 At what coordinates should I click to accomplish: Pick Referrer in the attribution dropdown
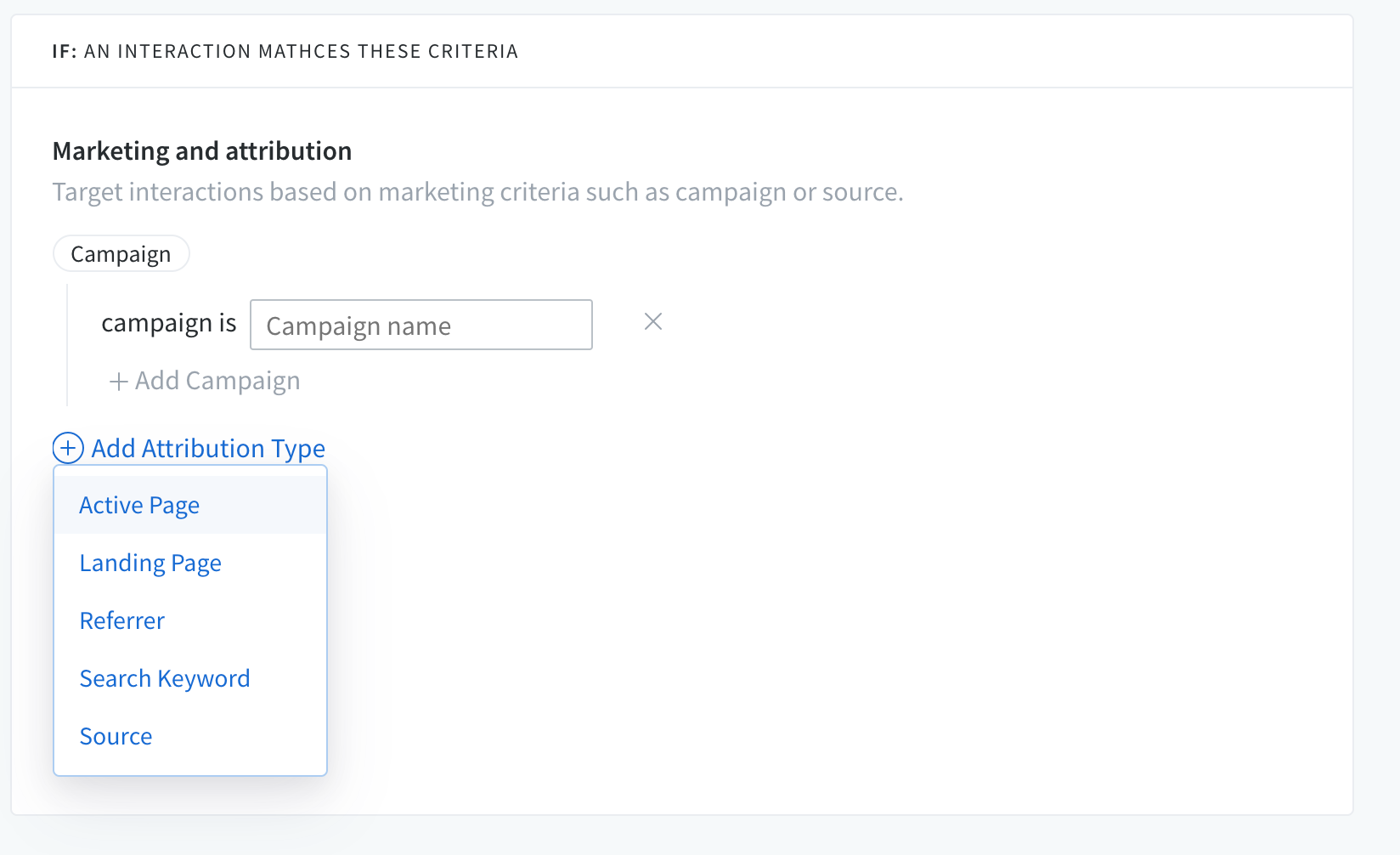point(121,621)
